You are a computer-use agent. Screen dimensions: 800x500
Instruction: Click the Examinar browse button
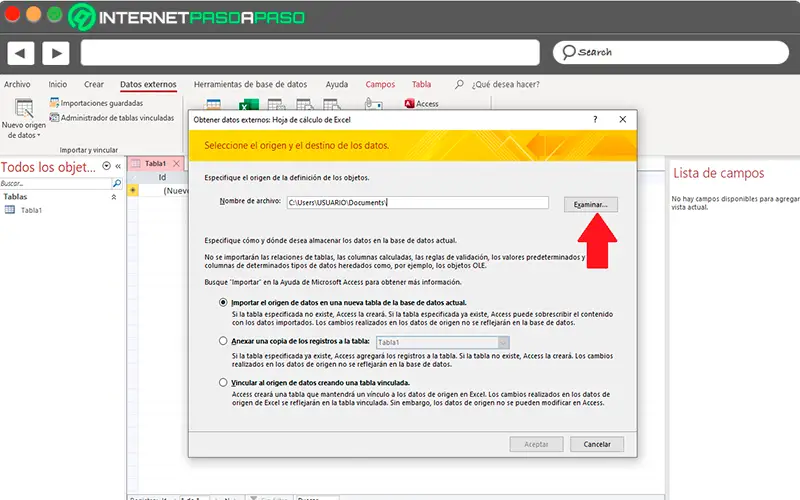click(x=590, y=205)
